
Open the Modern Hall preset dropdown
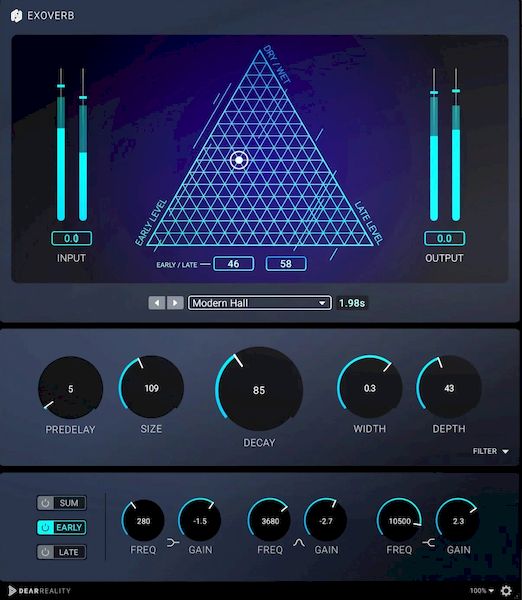[x=259, y=303]
